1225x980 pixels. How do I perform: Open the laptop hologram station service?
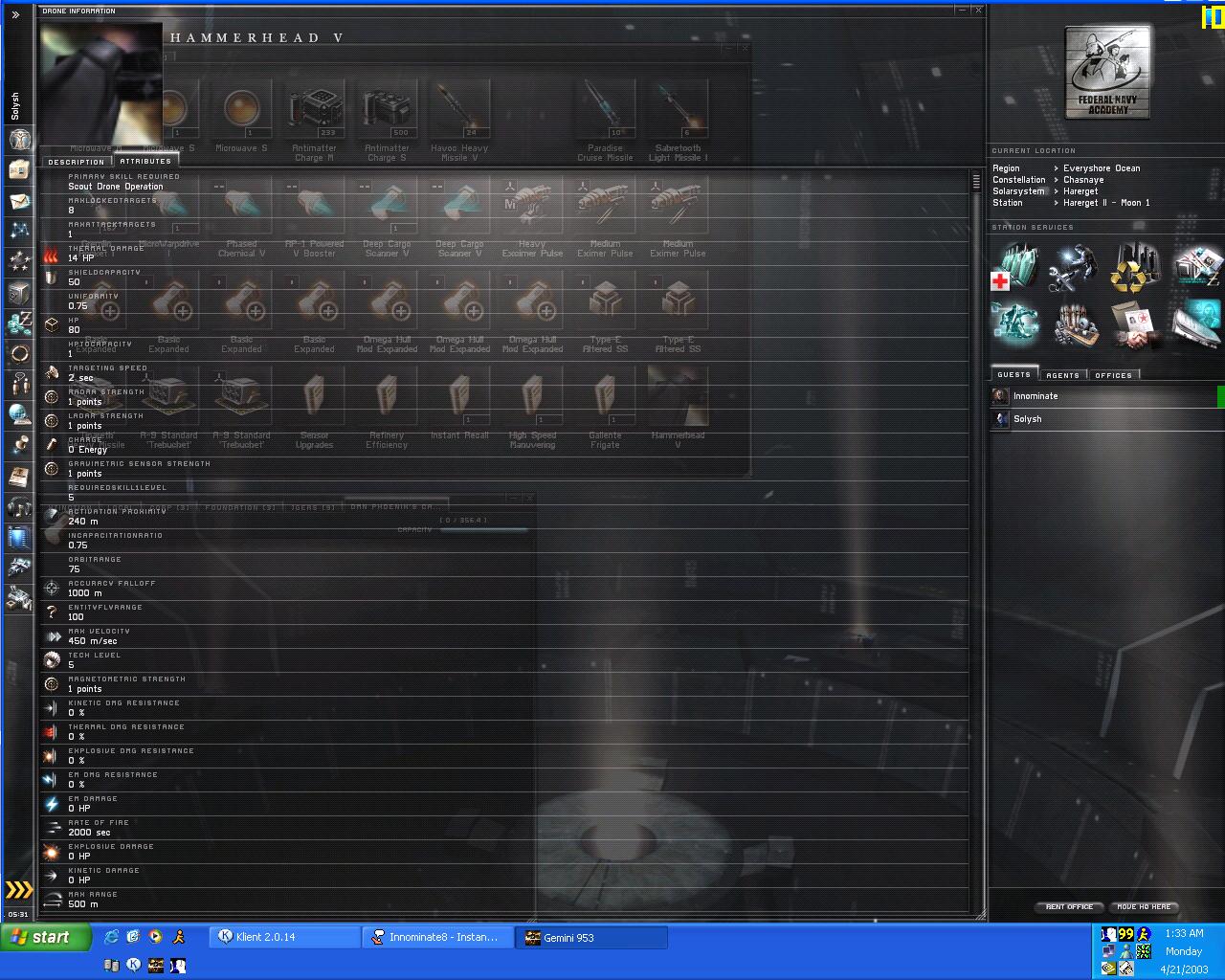(x=1196, y=323)
